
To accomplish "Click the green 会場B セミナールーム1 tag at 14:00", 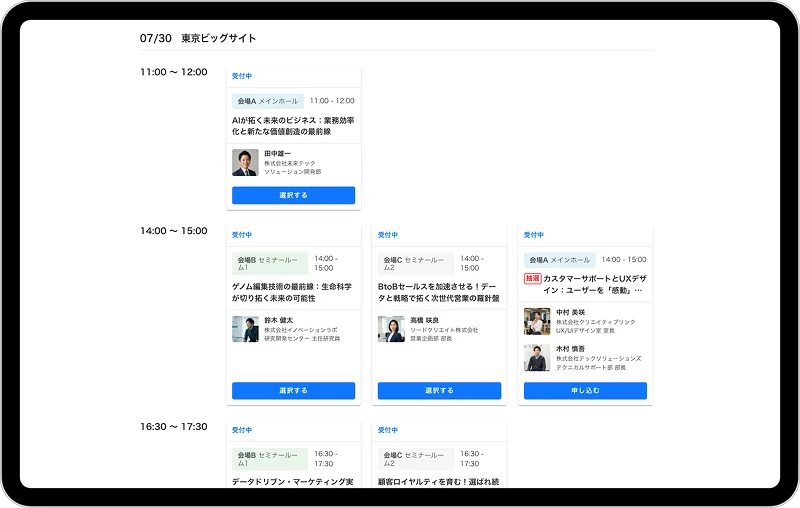I will tap(269, 264).
